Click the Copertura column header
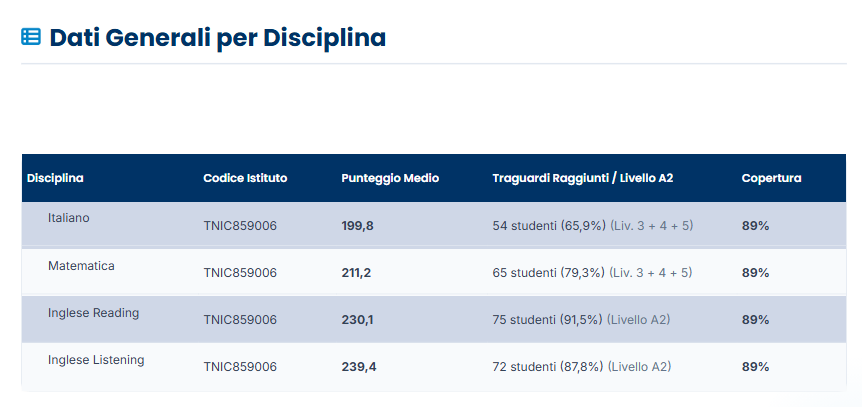The height and width of the screenshot is (407, 862). click(771, 178)
